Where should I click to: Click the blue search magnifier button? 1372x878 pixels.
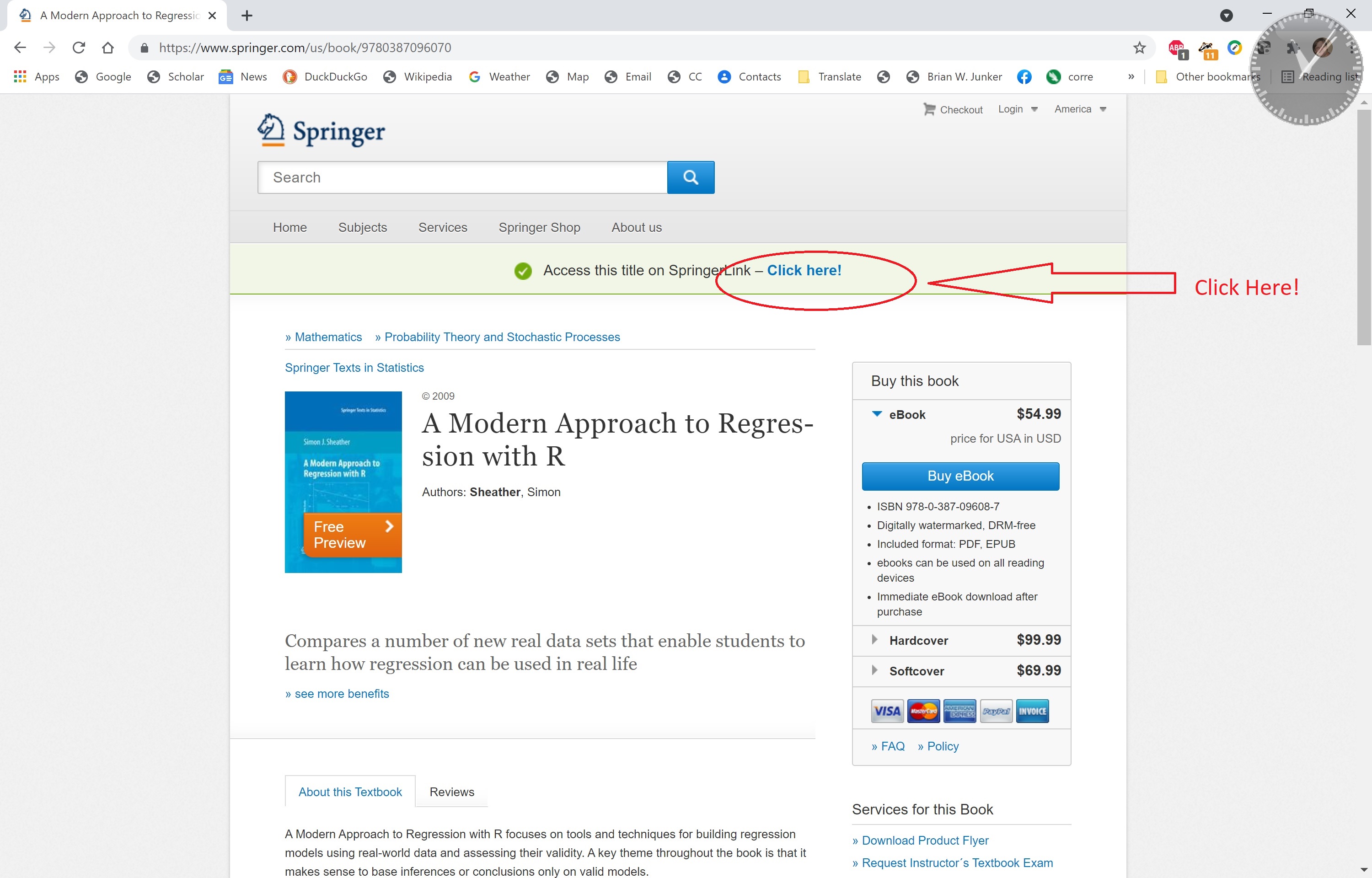point(690,177)
